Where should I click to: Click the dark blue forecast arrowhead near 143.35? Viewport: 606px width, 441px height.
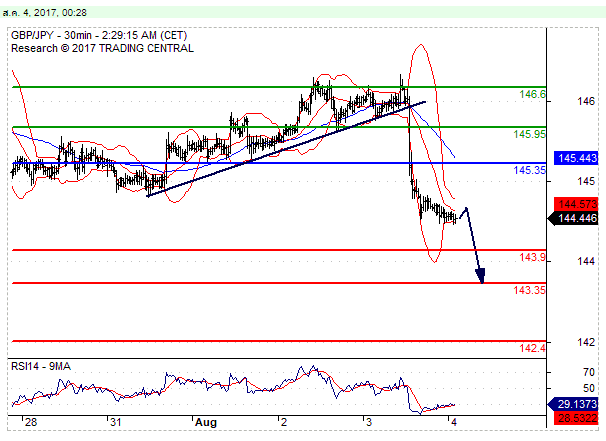480,276
